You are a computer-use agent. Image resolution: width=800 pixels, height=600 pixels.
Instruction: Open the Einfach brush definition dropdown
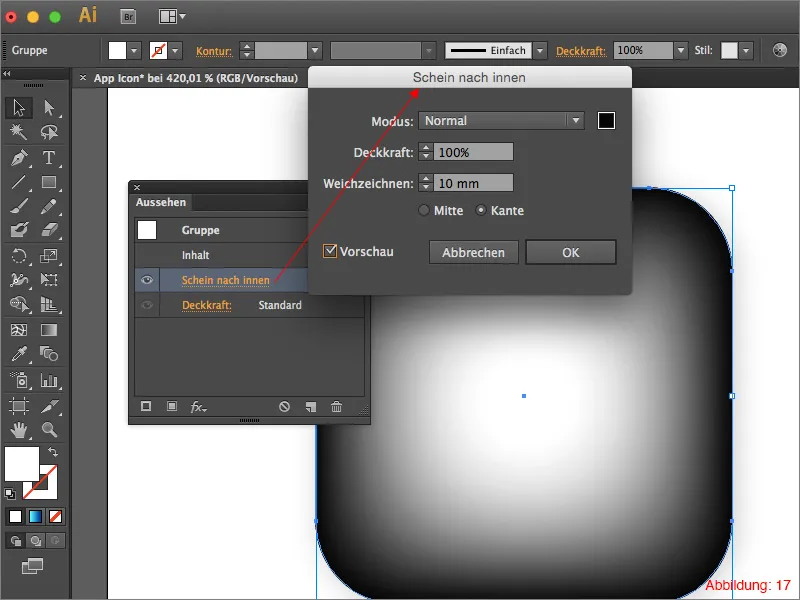pyautogui.click(x=540, y=51)
